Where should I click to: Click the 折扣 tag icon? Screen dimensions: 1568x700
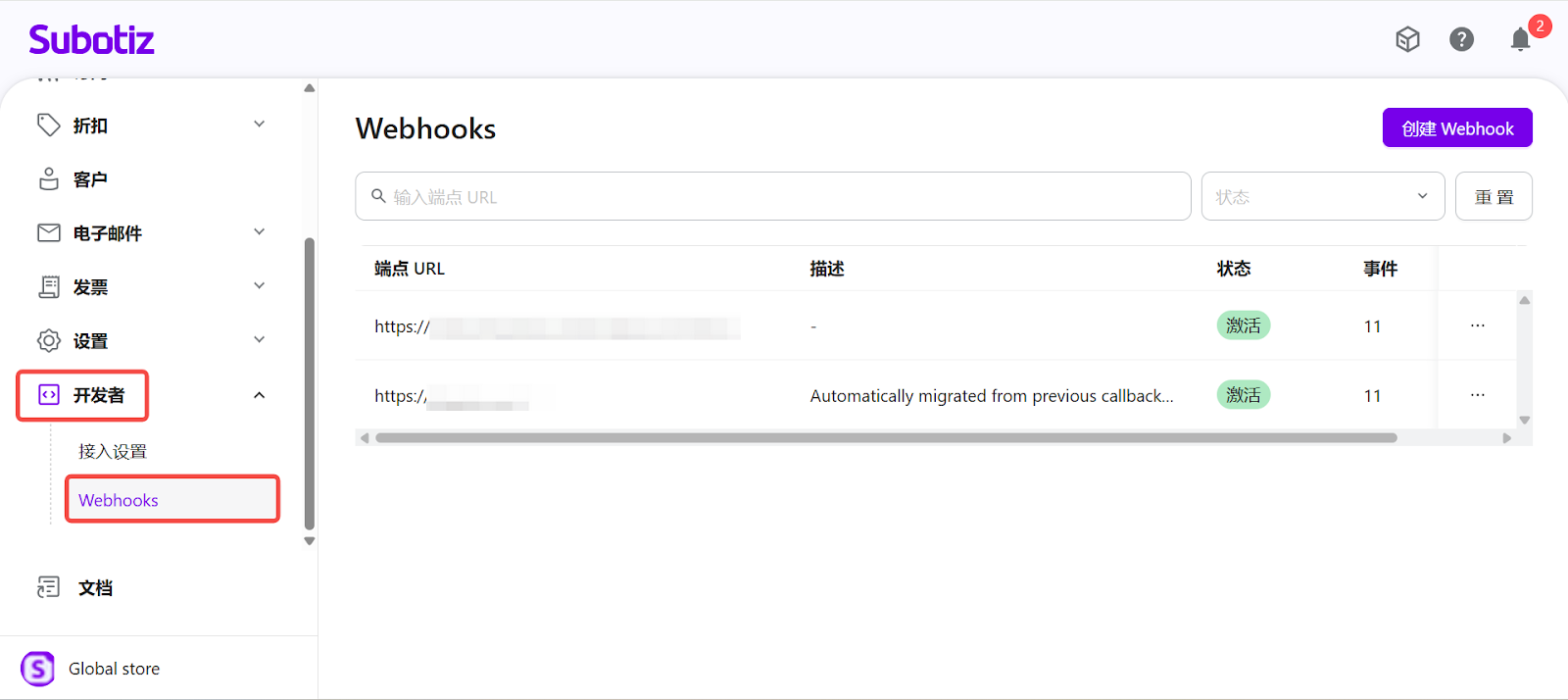coord(48,125)
